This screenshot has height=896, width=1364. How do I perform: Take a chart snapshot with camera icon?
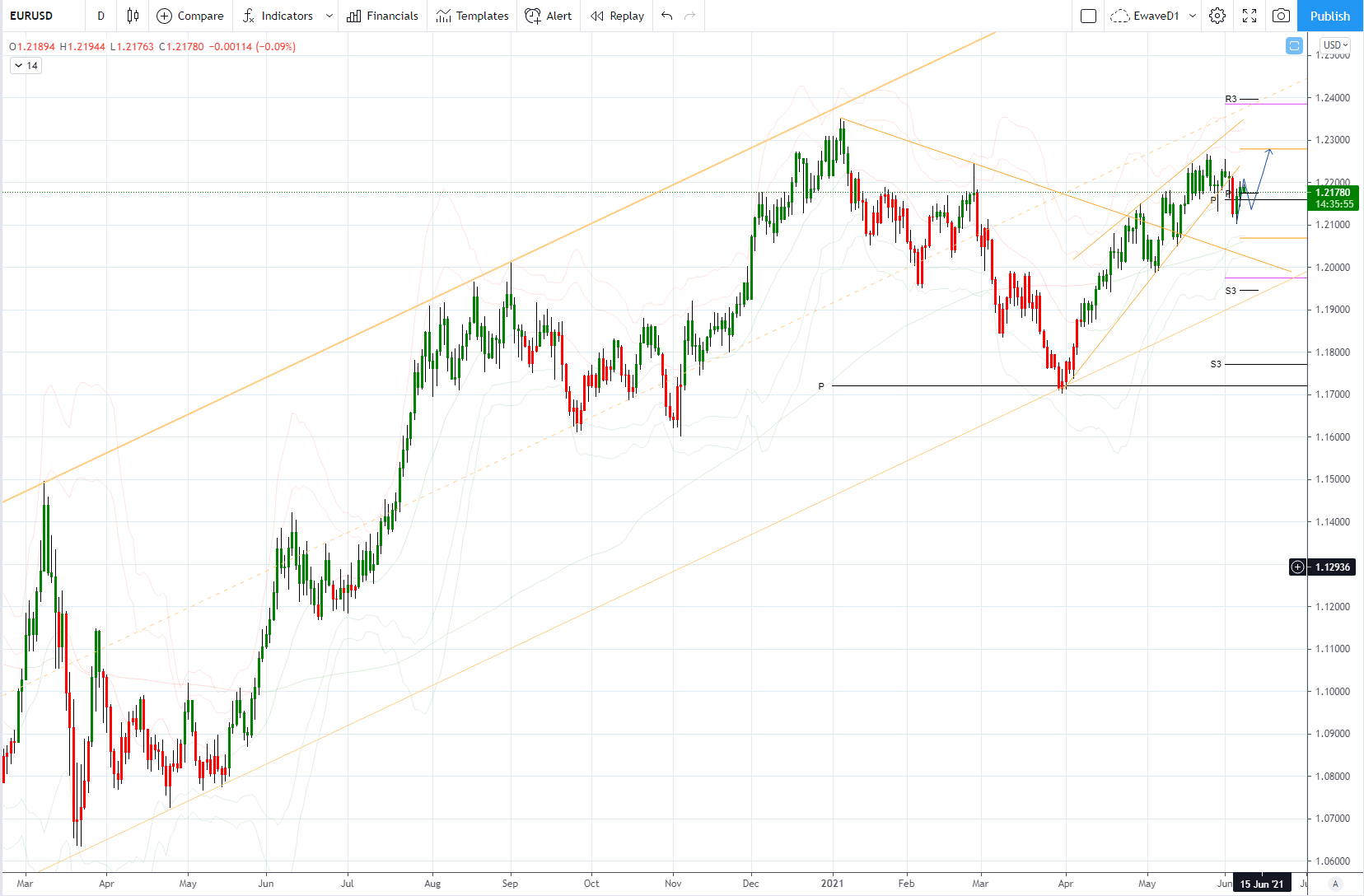click(x=1281, y=16)
